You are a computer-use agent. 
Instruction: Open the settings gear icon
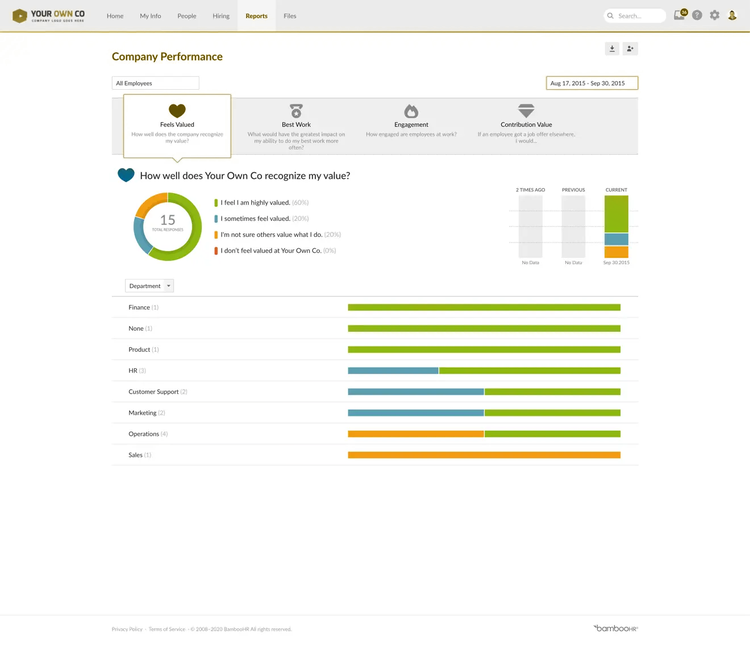pyautogui.click(x=714, y=16)
